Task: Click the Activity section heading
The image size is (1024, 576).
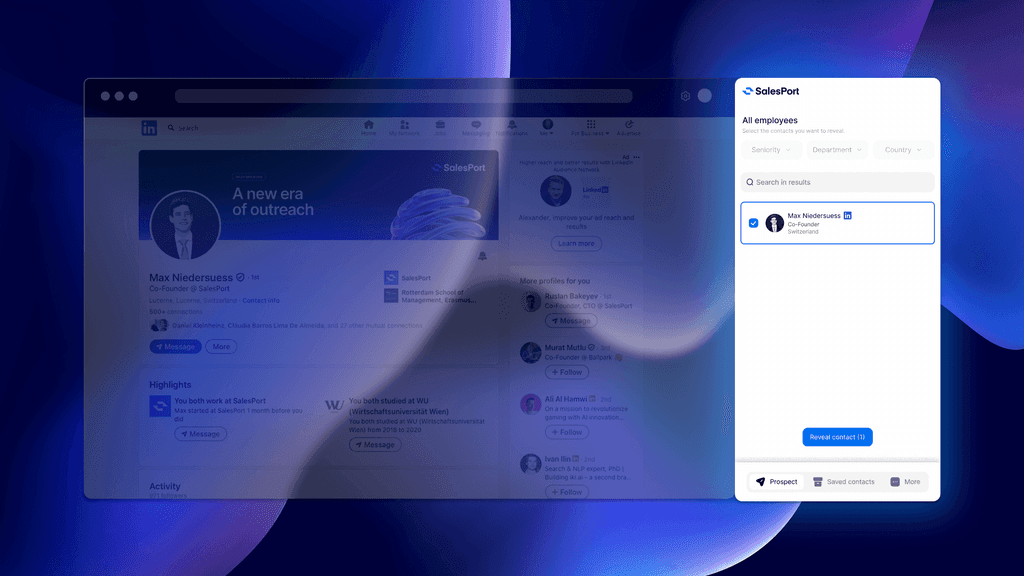Action: (x=165, y=487)
